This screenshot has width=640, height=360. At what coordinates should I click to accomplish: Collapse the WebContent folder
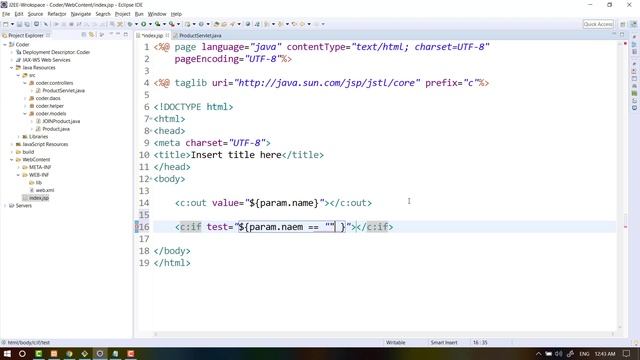(11, 160)
